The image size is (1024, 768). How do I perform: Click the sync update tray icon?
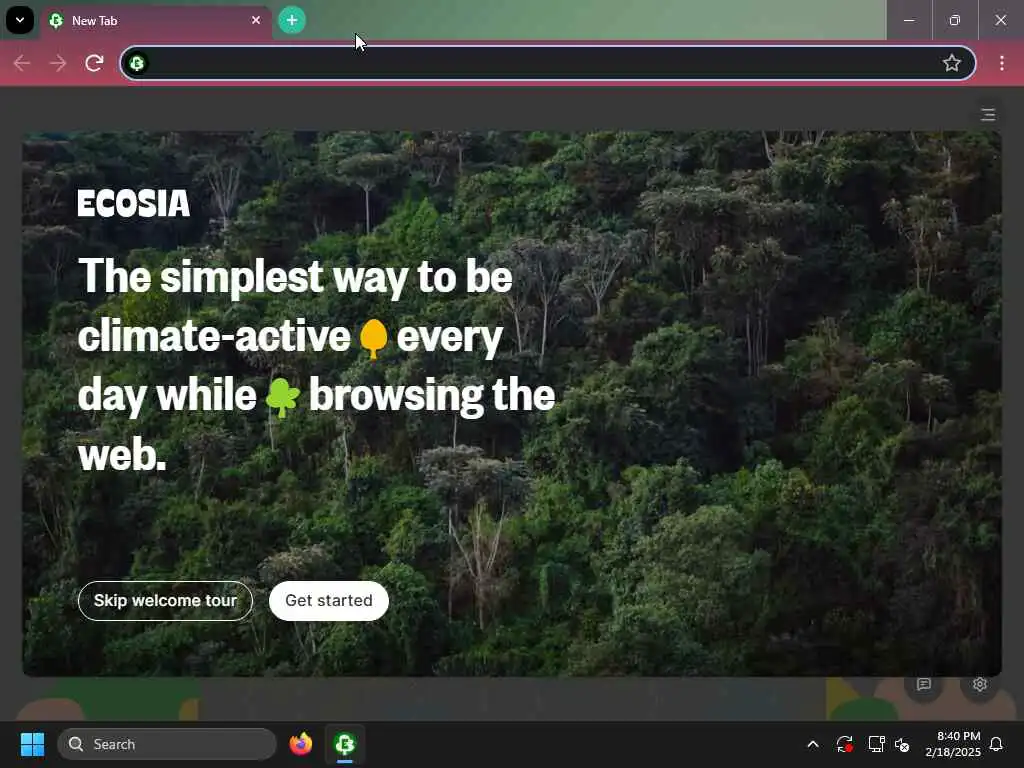coord(844,744)
